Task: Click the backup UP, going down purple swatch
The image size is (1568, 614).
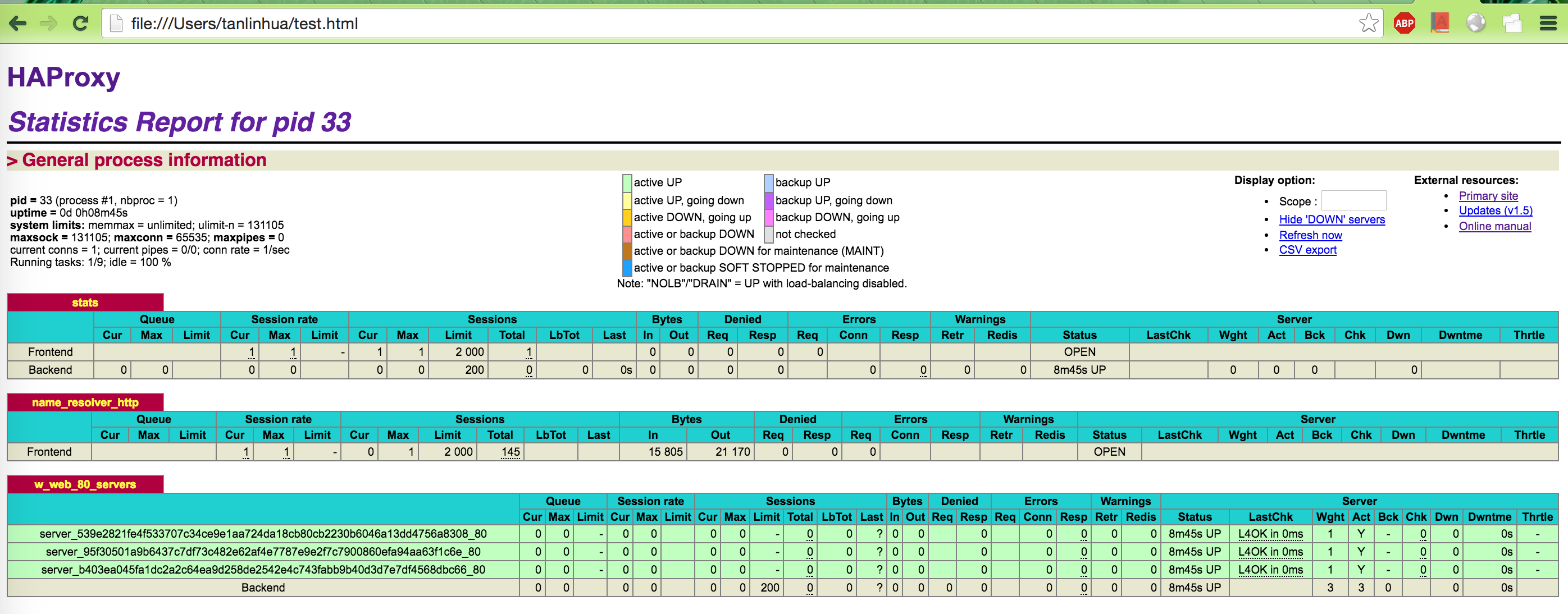Action: point(769,200)
